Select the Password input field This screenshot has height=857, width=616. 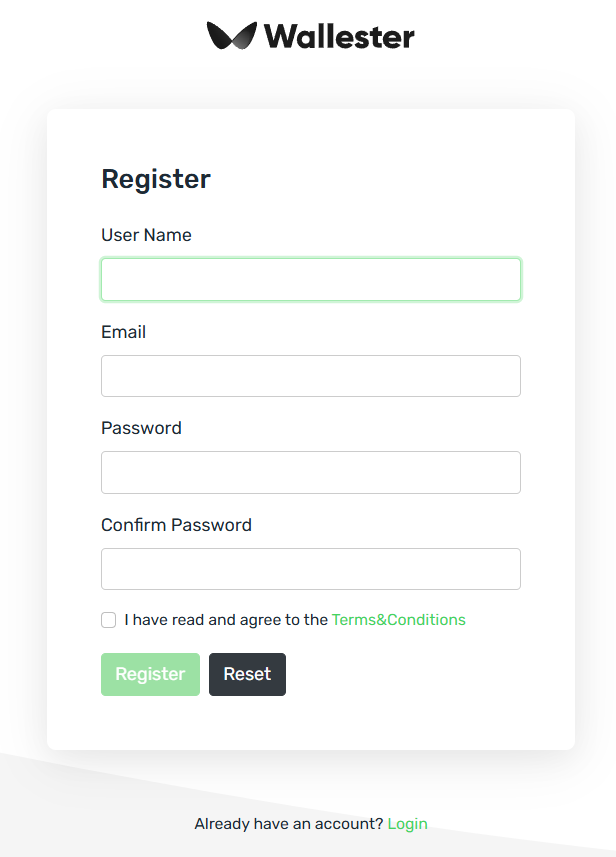[310, 472]
